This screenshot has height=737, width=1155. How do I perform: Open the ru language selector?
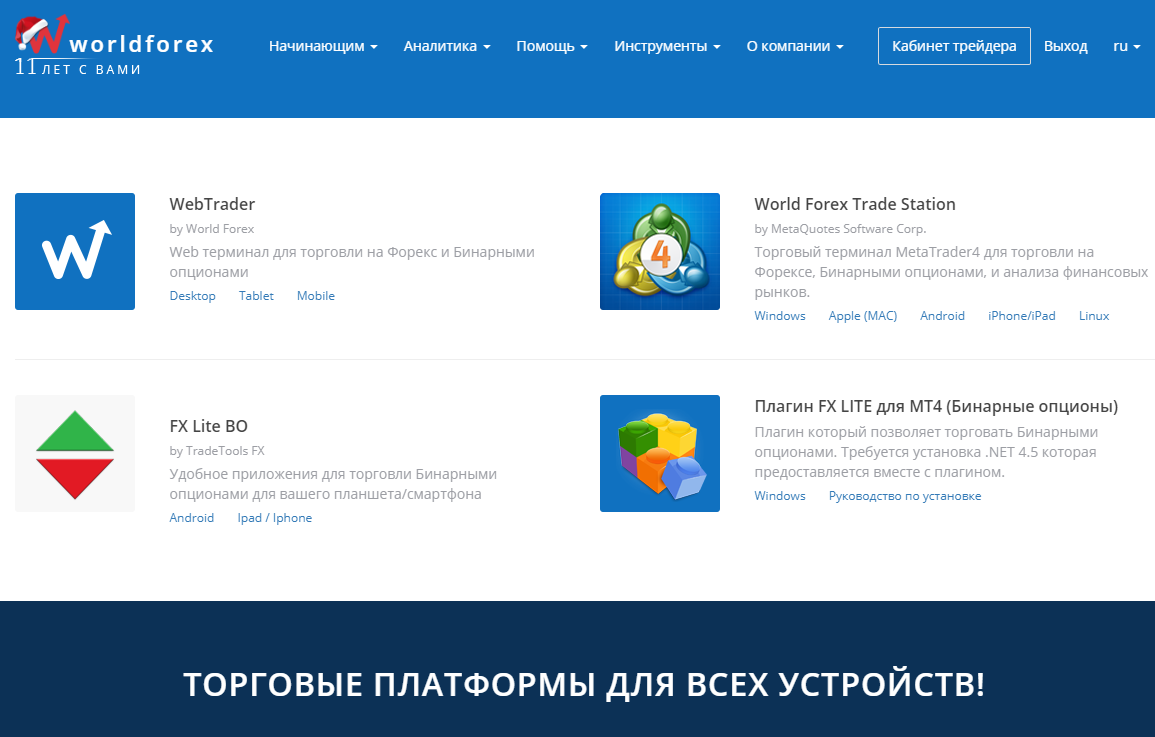[x=1126, y=46]
